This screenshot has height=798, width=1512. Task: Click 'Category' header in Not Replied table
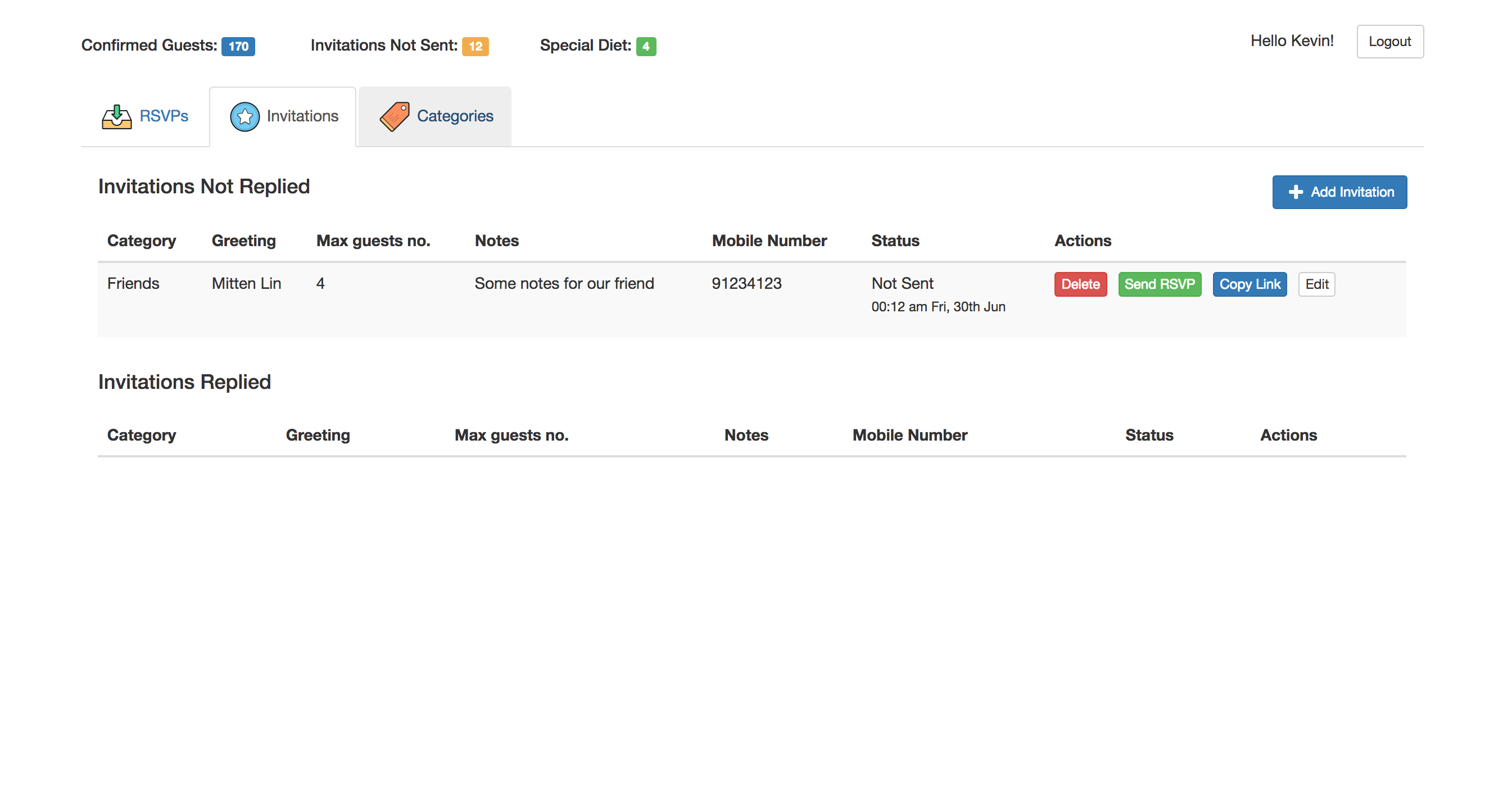142,241
